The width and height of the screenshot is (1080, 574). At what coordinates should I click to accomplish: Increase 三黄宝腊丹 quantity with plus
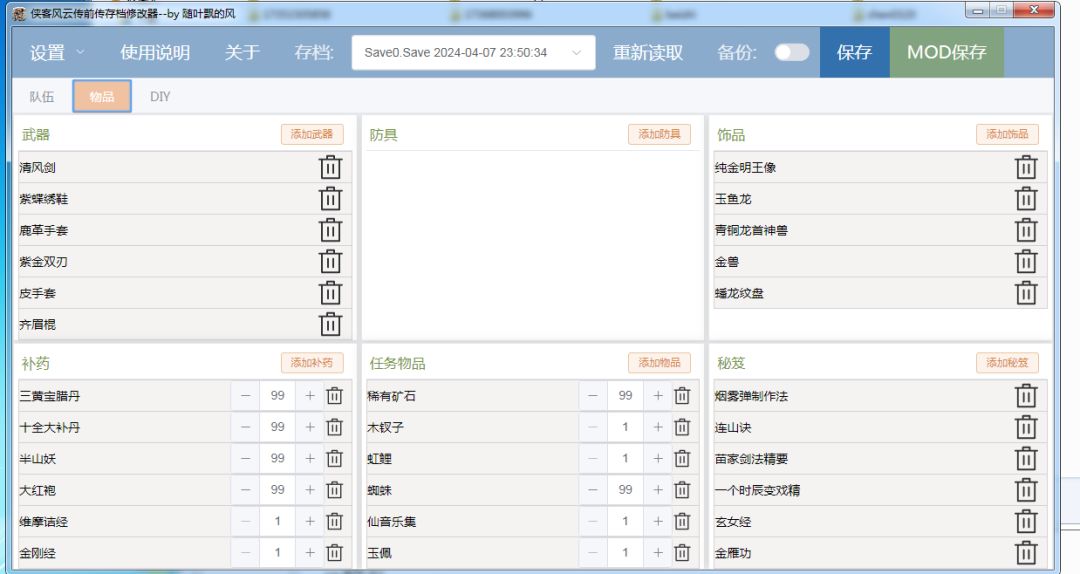pyautogui.click(x=310, y=396)
